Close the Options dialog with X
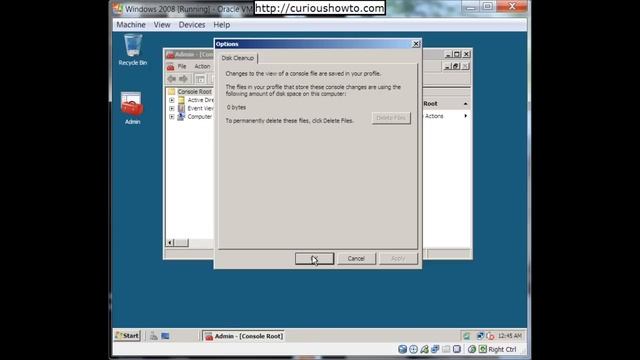Screen dimensions: 640x360 pyautogui.click(x=416, y=44)
